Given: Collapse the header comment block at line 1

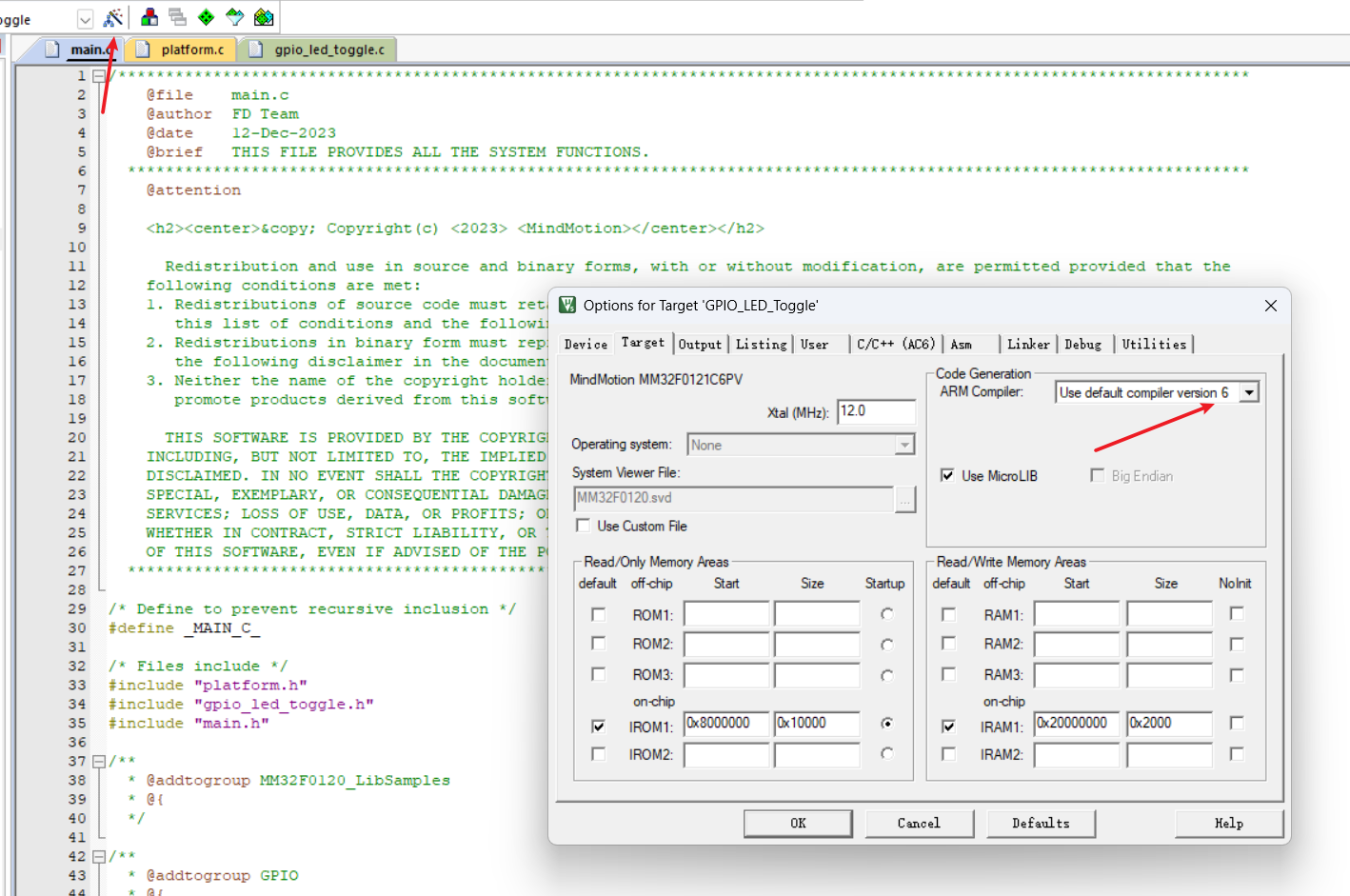Looking at the screenshot, I should click(x=98, y=76).
